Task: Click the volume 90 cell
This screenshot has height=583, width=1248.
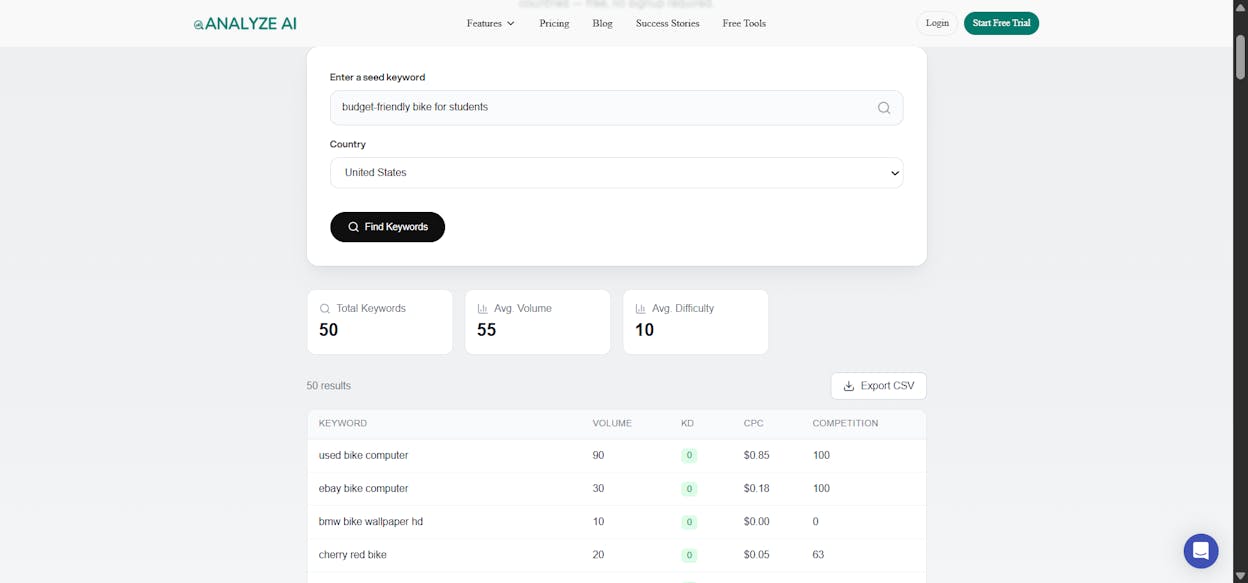Action: (598, 455)
